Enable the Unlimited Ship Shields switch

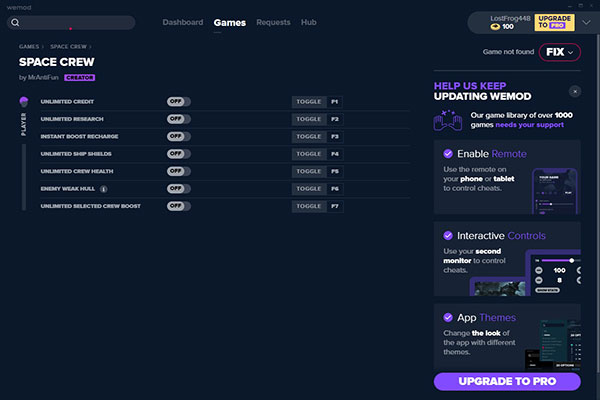(x=179, y=154)
